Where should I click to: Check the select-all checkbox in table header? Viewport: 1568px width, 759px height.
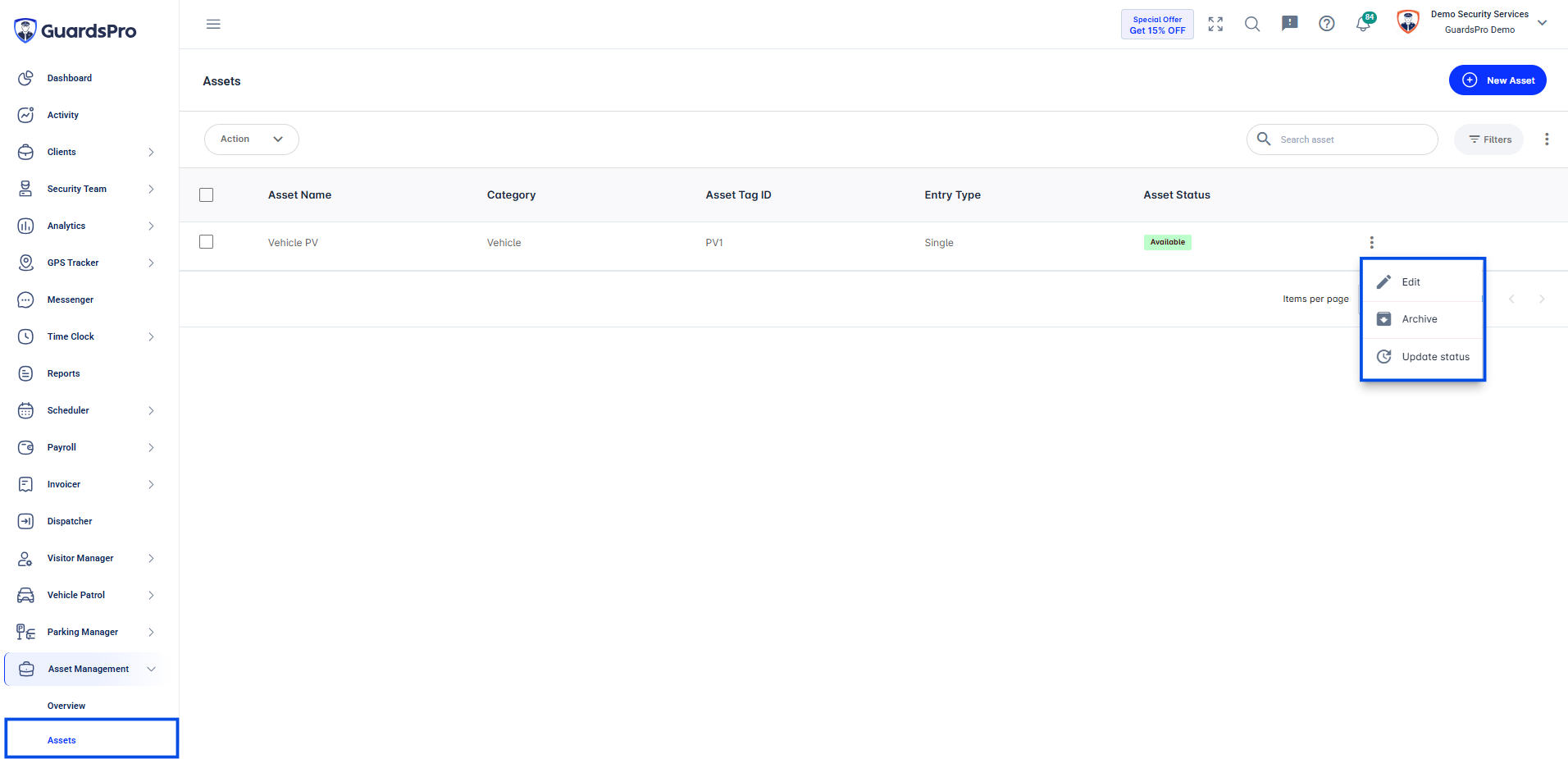(x=206, y=194)
